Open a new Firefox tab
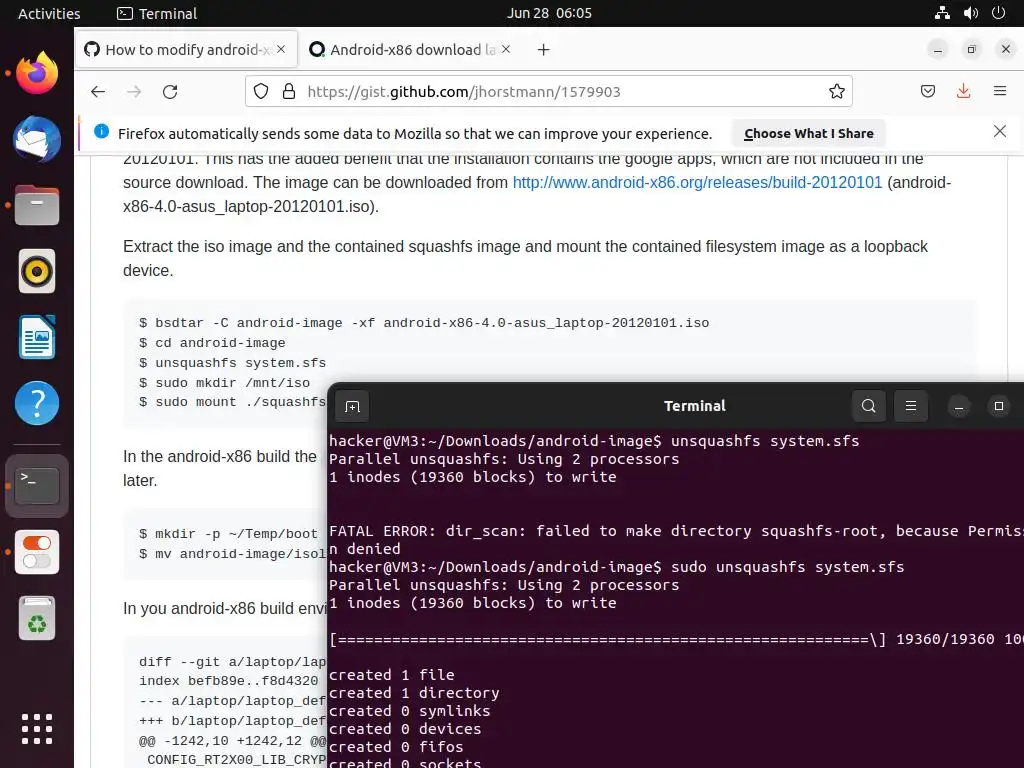The image size is (1024, 768). (543, 50)
